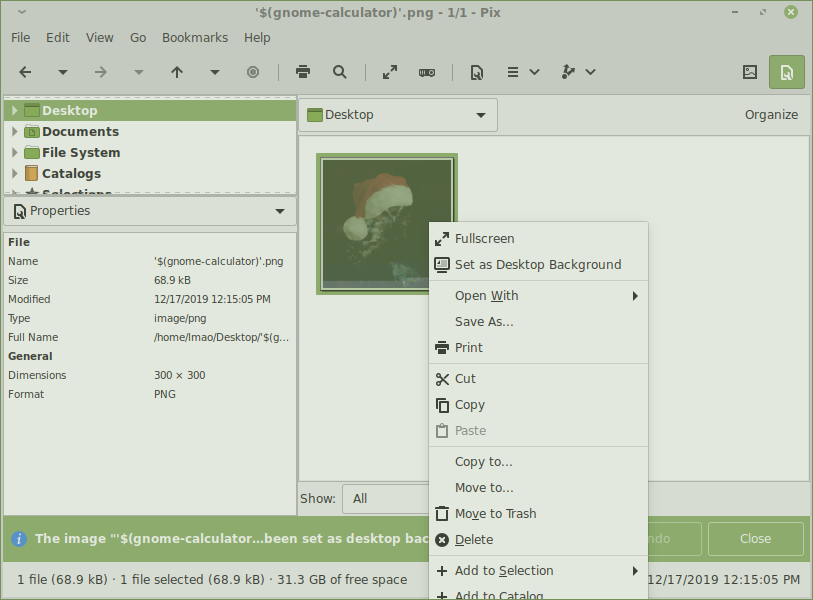Viewport: 813px width, 600px height.
Task: Expand the File System tree node
Action: click(x=15, y=152)
